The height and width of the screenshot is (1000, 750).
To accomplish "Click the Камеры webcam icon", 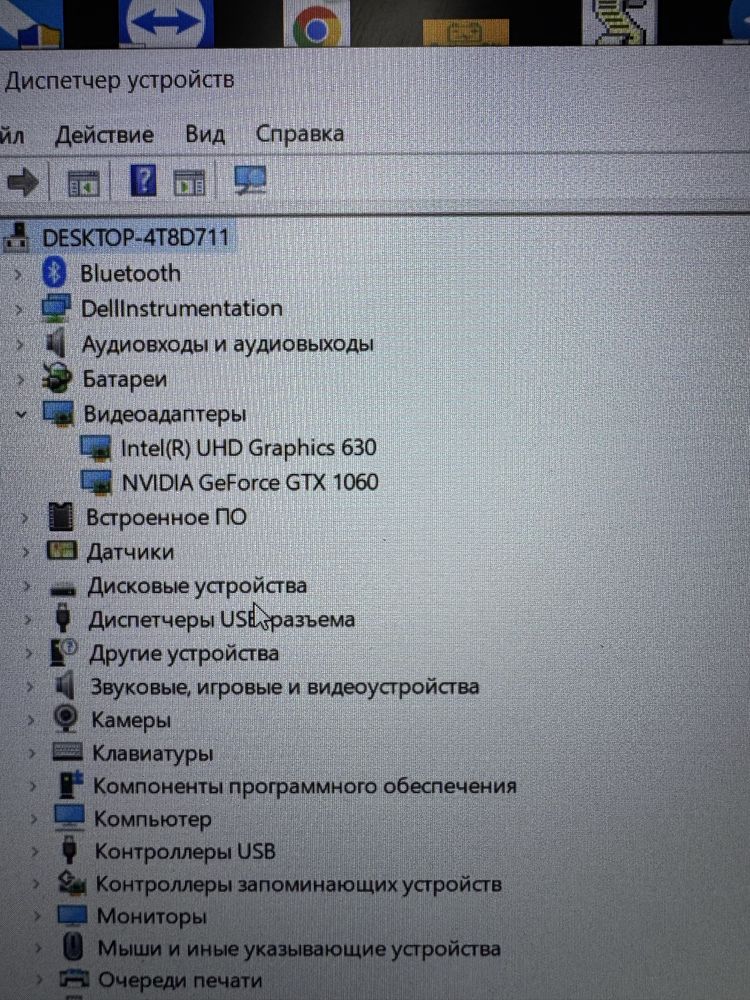I will (66, 719).
